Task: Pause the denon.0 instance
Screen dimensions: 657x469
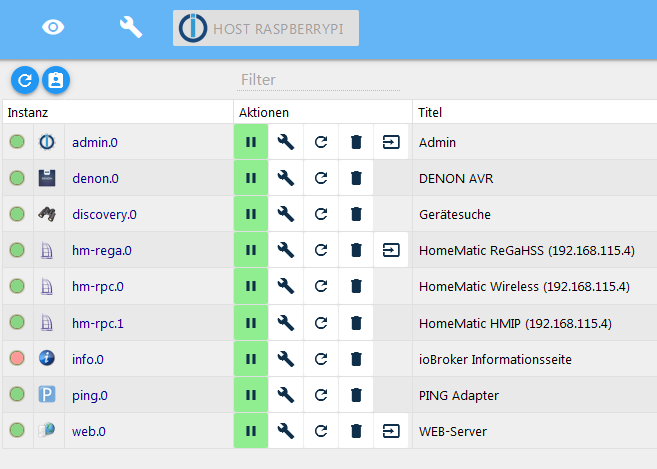Action: (251, 178)
